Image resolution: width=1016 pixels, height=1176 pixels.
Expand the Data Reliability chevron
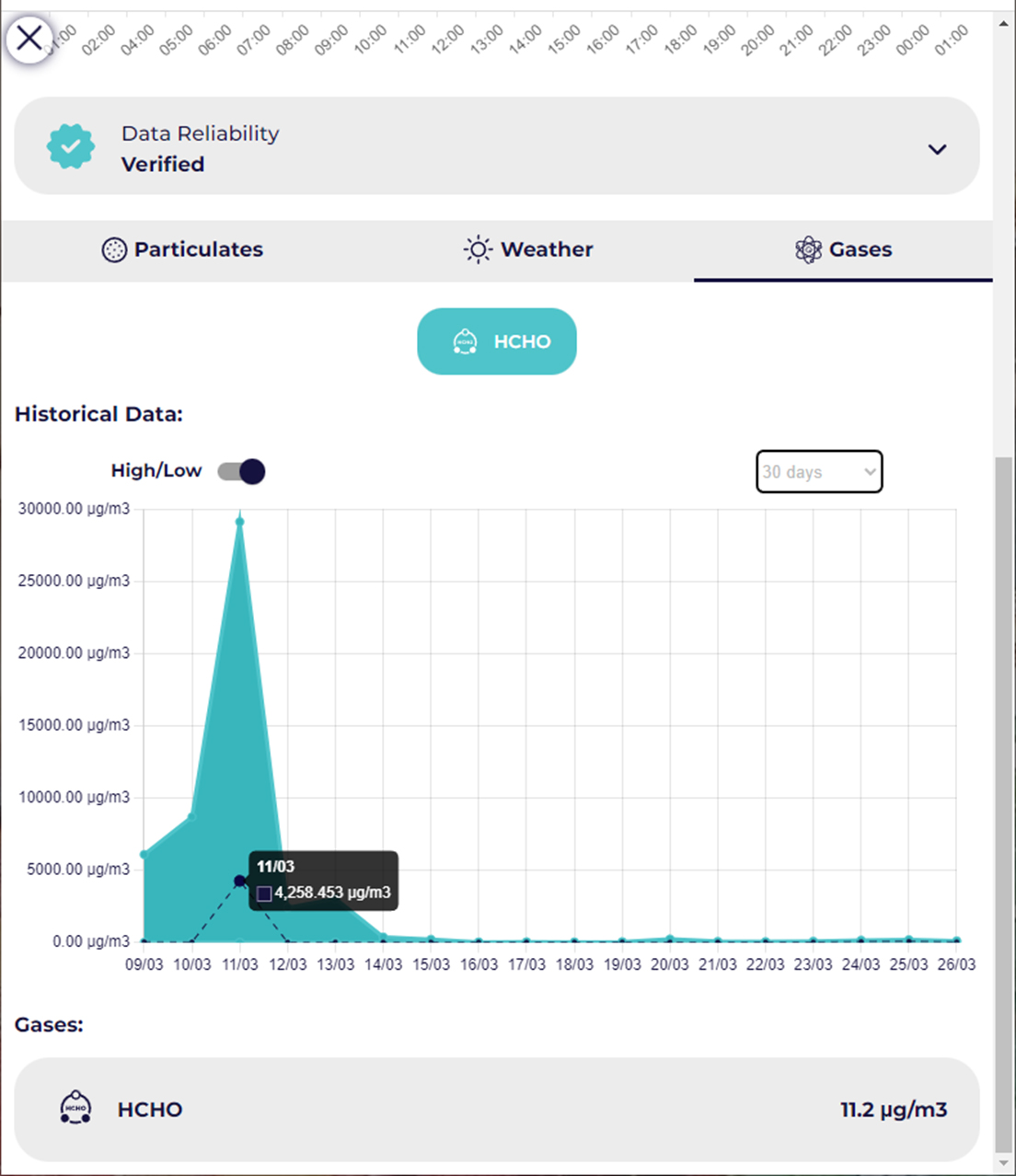point(937,149)
